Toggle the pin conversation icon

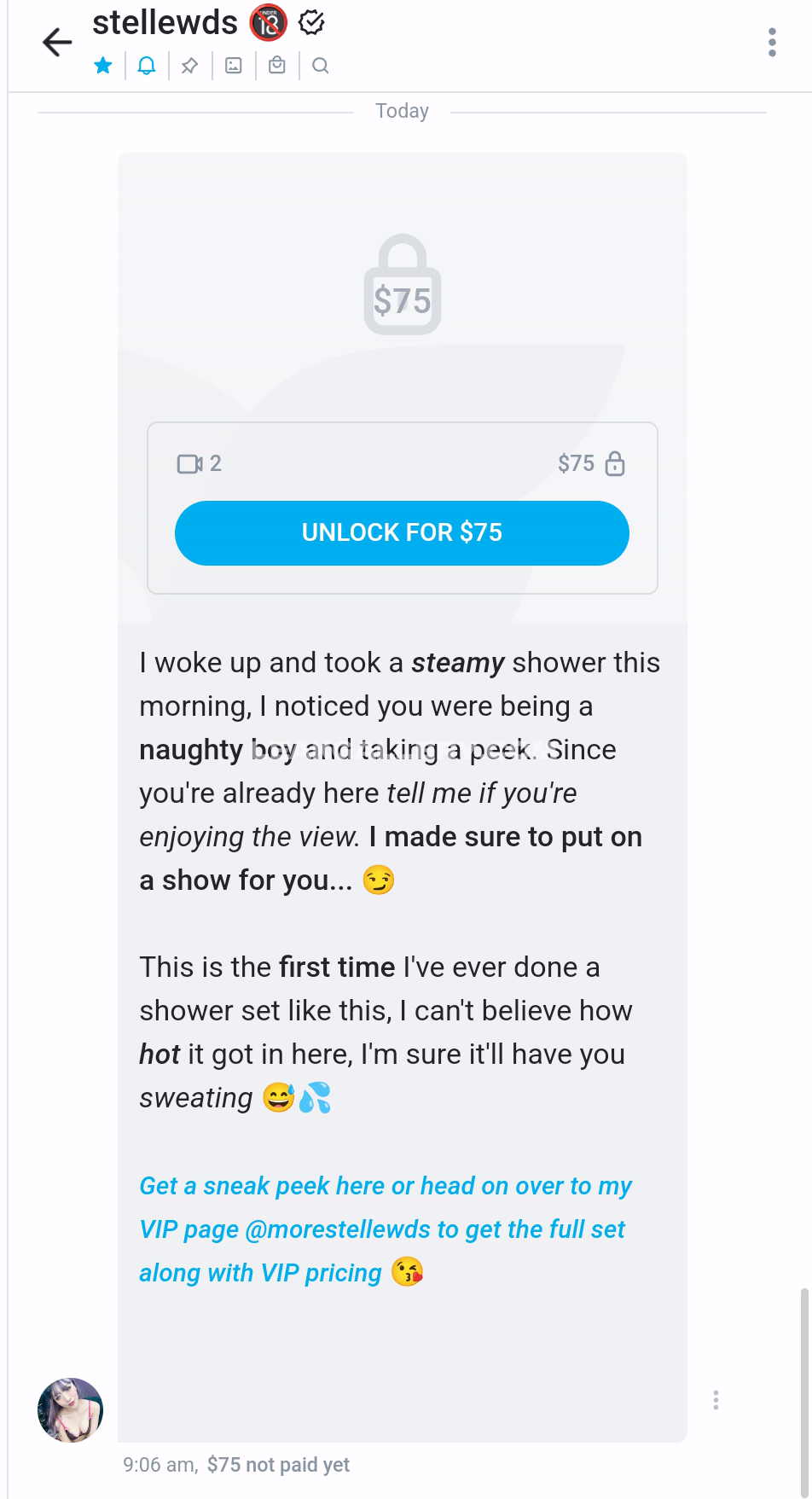click(190, 66)
